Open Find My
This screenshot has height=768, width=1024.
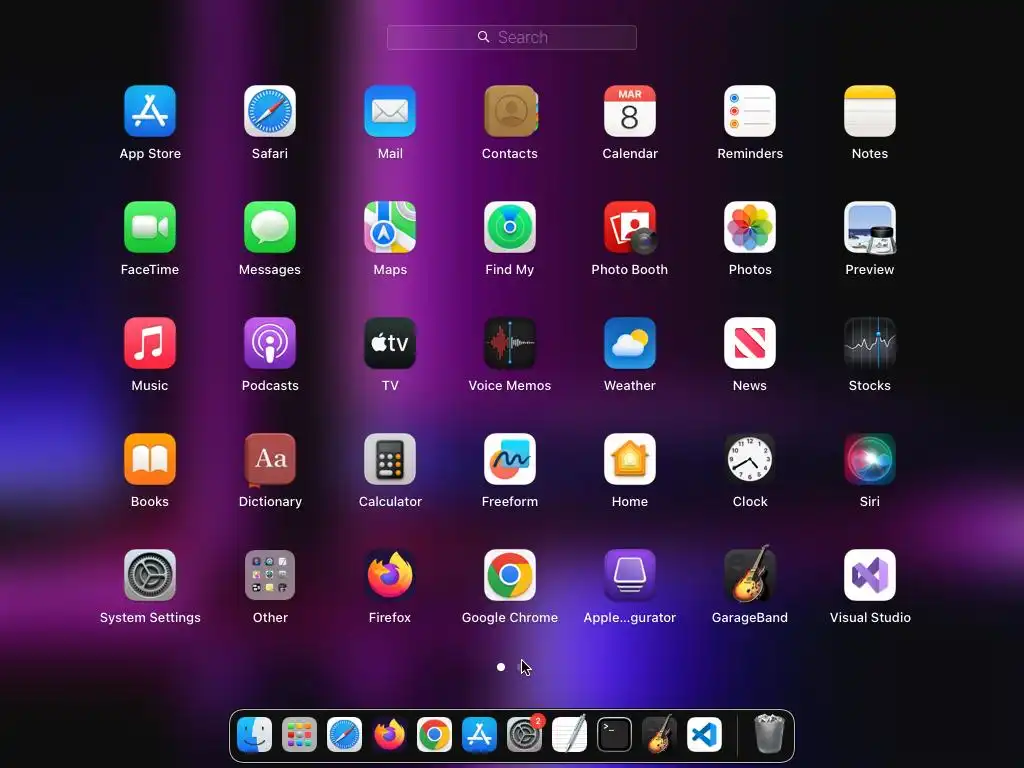510,227
